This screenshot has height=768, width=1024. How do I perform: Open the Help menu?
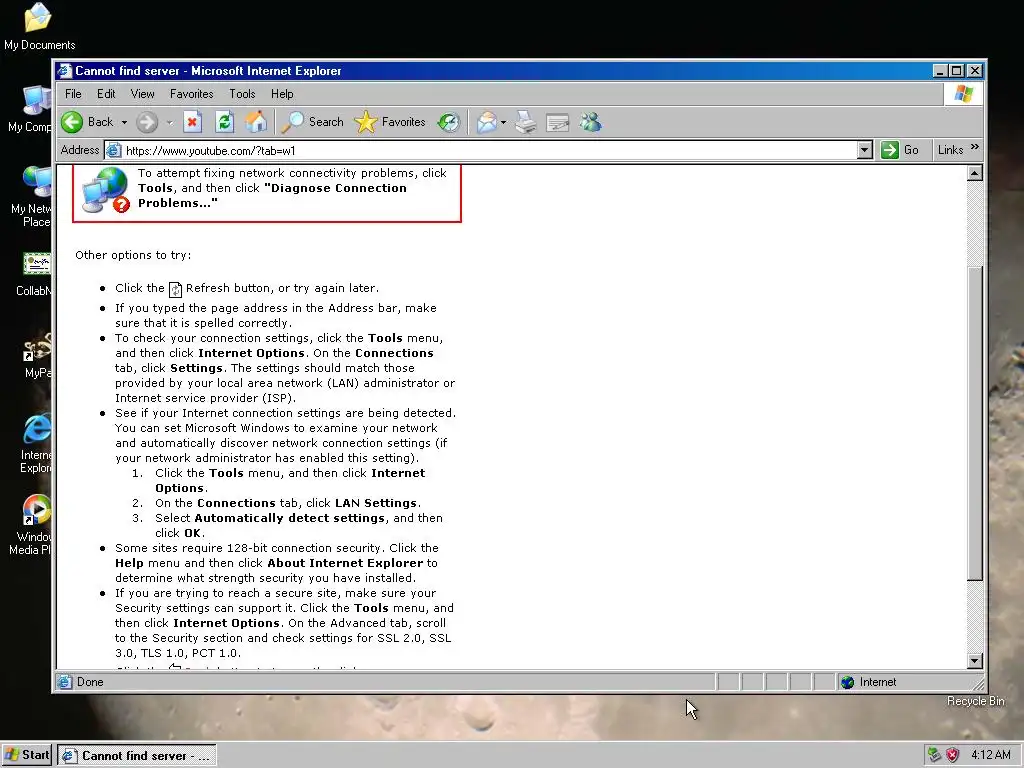pos(282,94)
